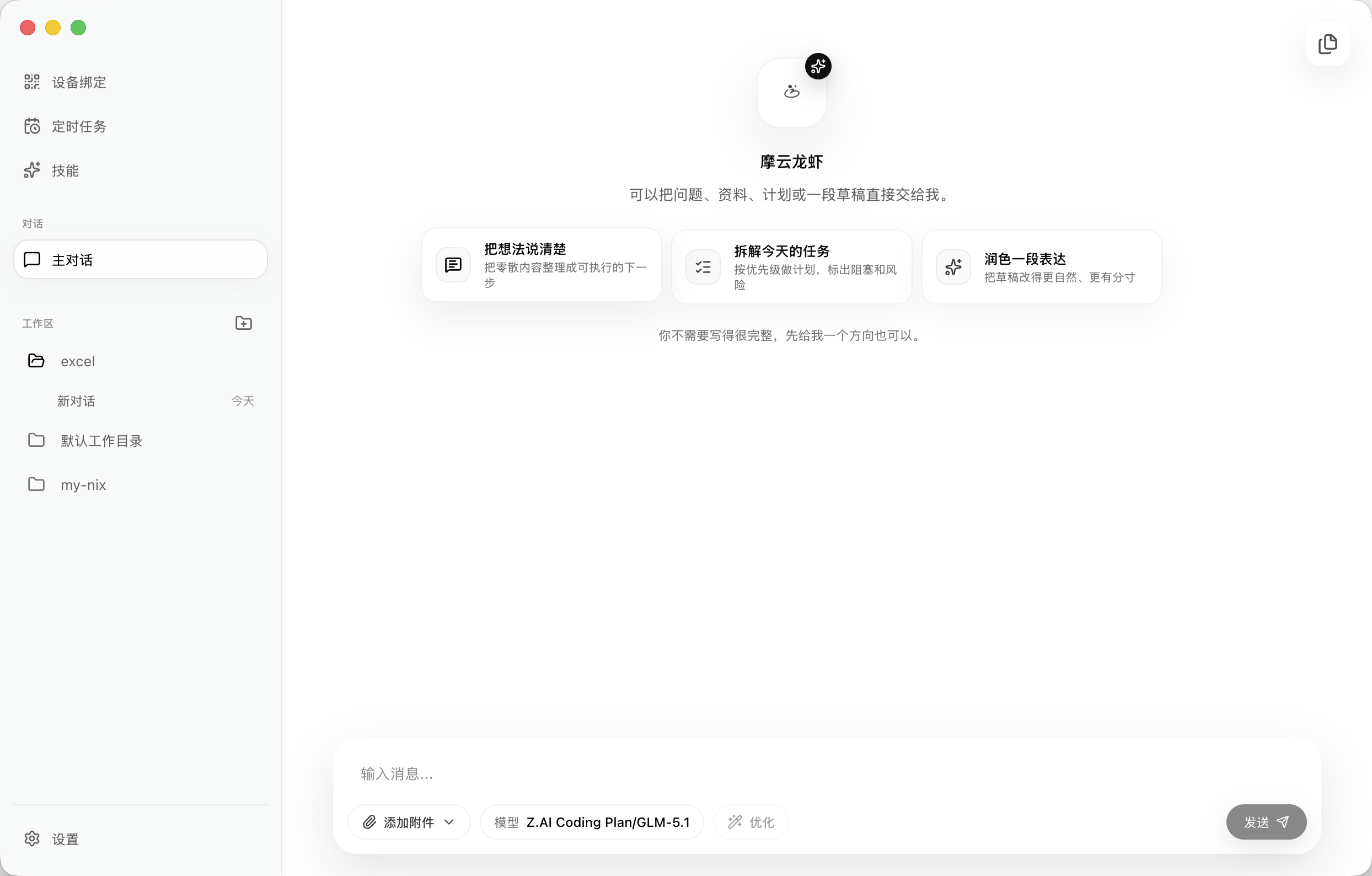
Task: Choose the 润色一段表达 suggestion card
Action: point(1042,267)
